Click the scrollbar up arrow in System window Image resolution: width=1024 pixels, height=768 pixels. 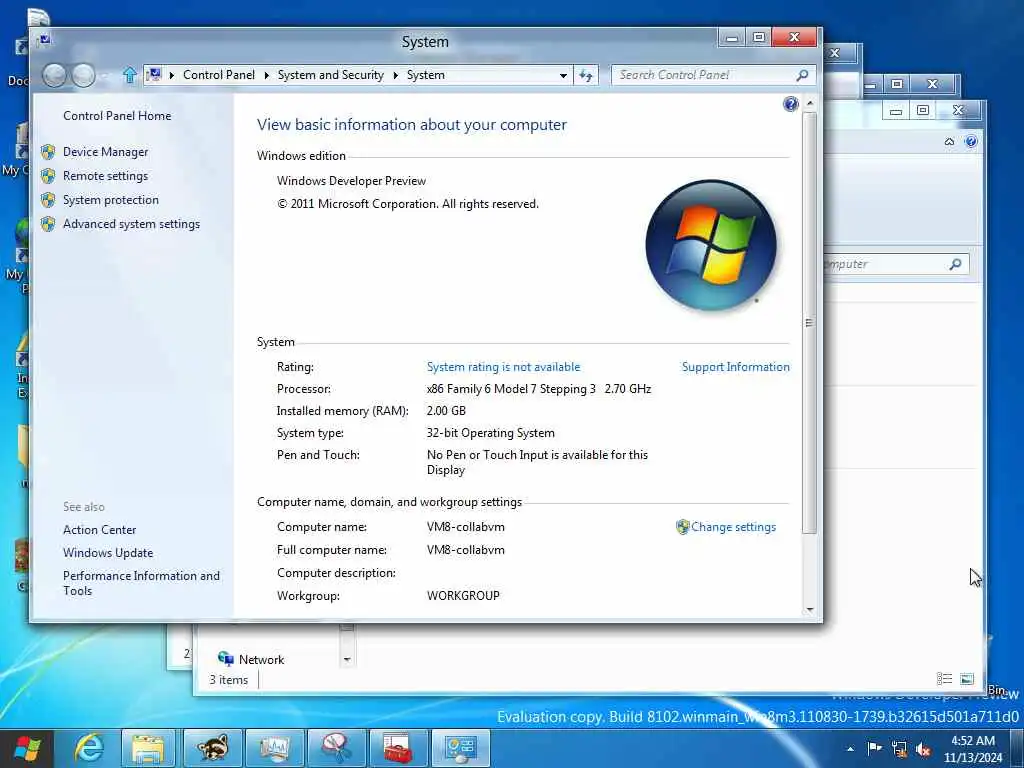[x=810, y=103]
